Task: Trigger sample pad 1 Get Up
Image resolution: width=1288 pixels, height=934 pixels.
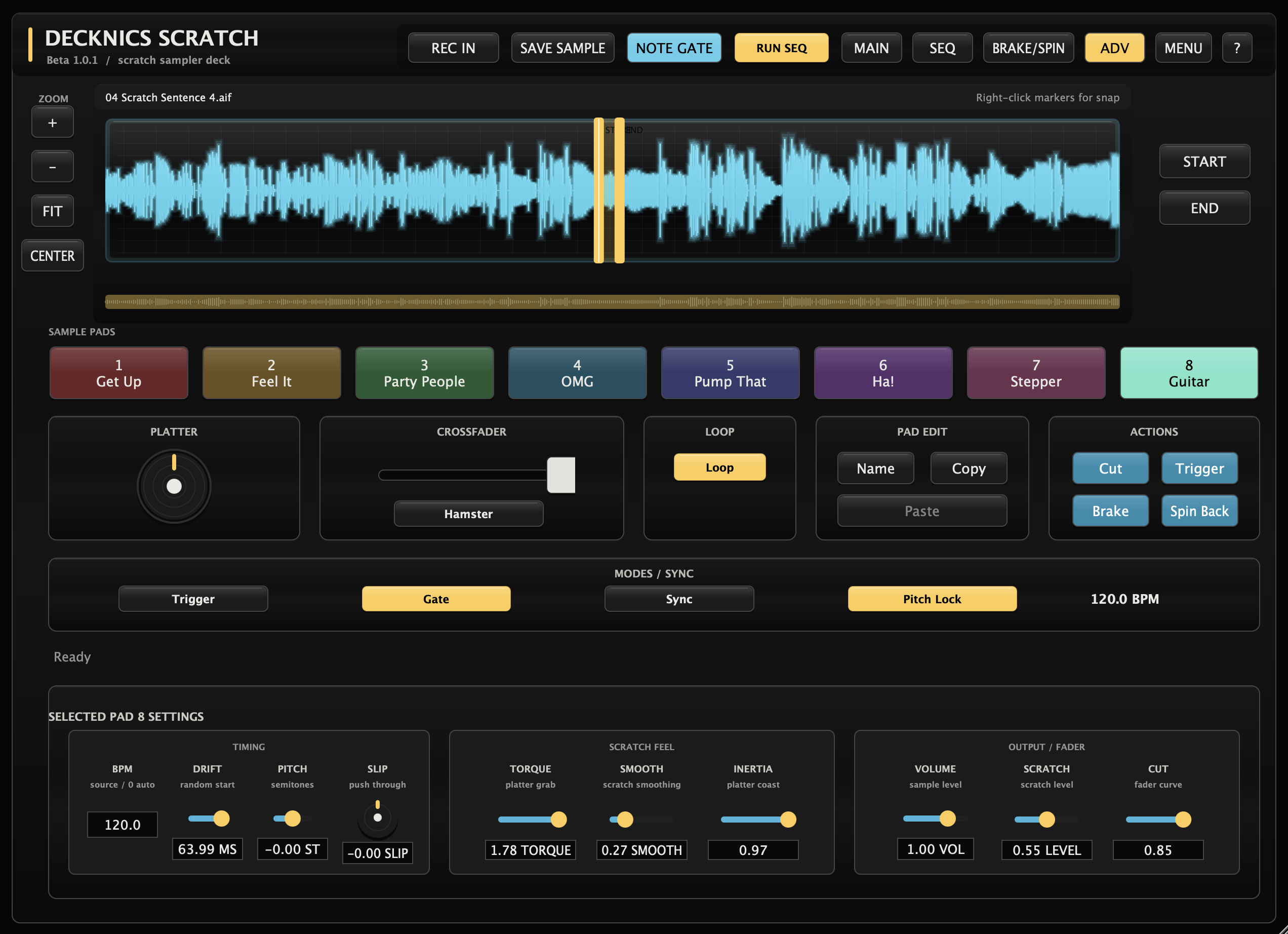Action: pyautogui.click(x=118, y=373)
